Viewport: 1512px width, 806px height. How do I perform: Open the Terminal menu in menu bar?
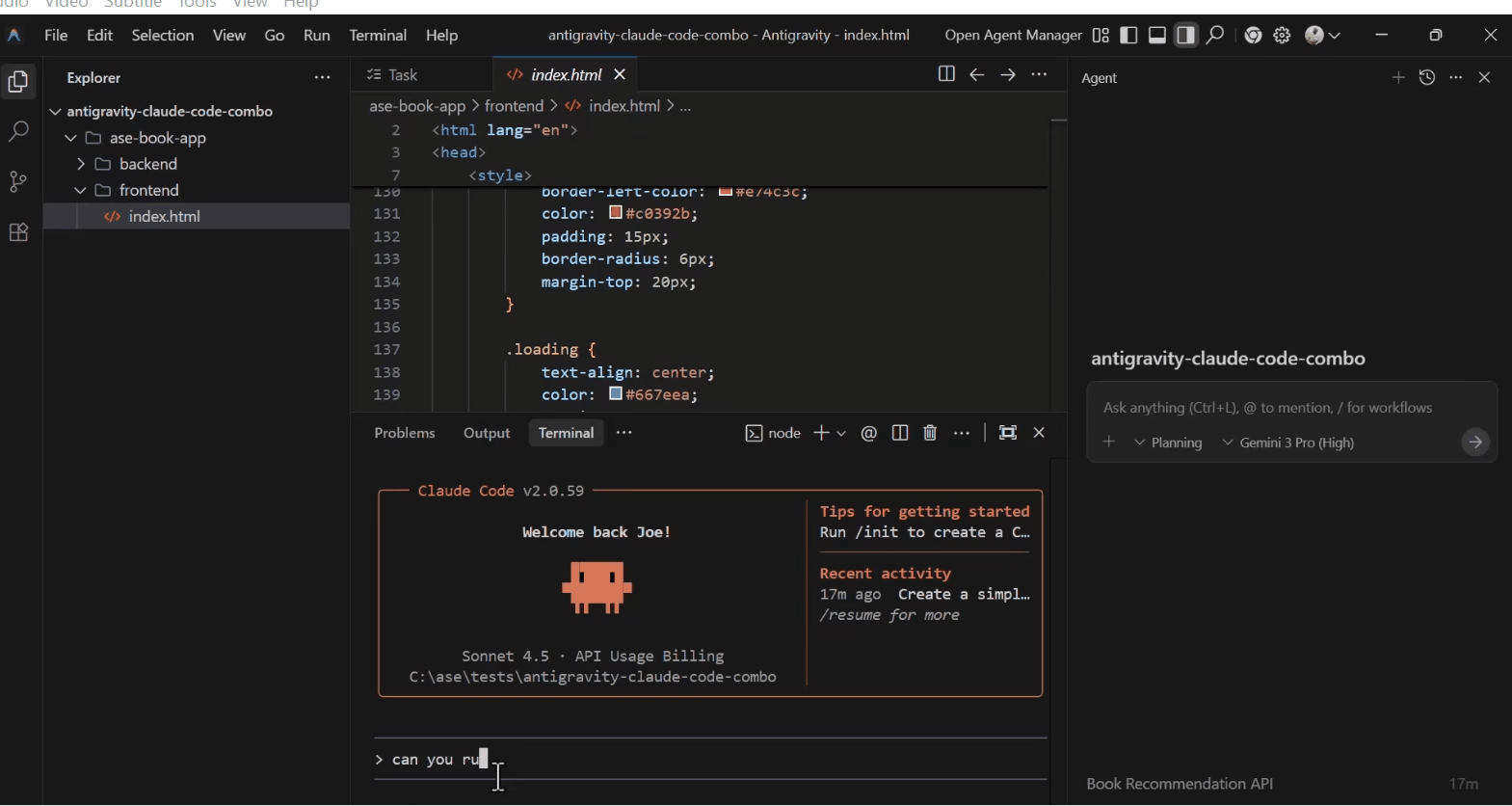coord(378,36)
